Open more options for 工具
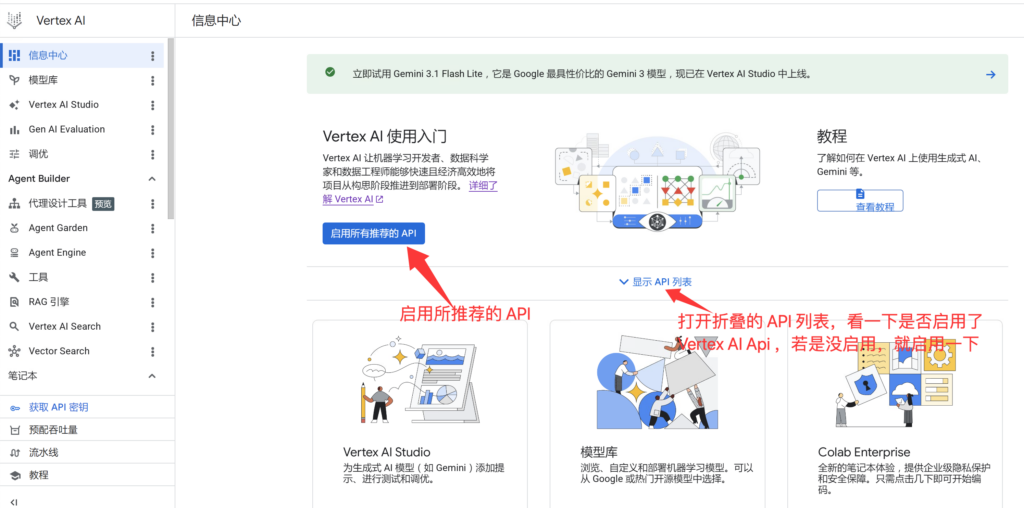 point(153,278)
